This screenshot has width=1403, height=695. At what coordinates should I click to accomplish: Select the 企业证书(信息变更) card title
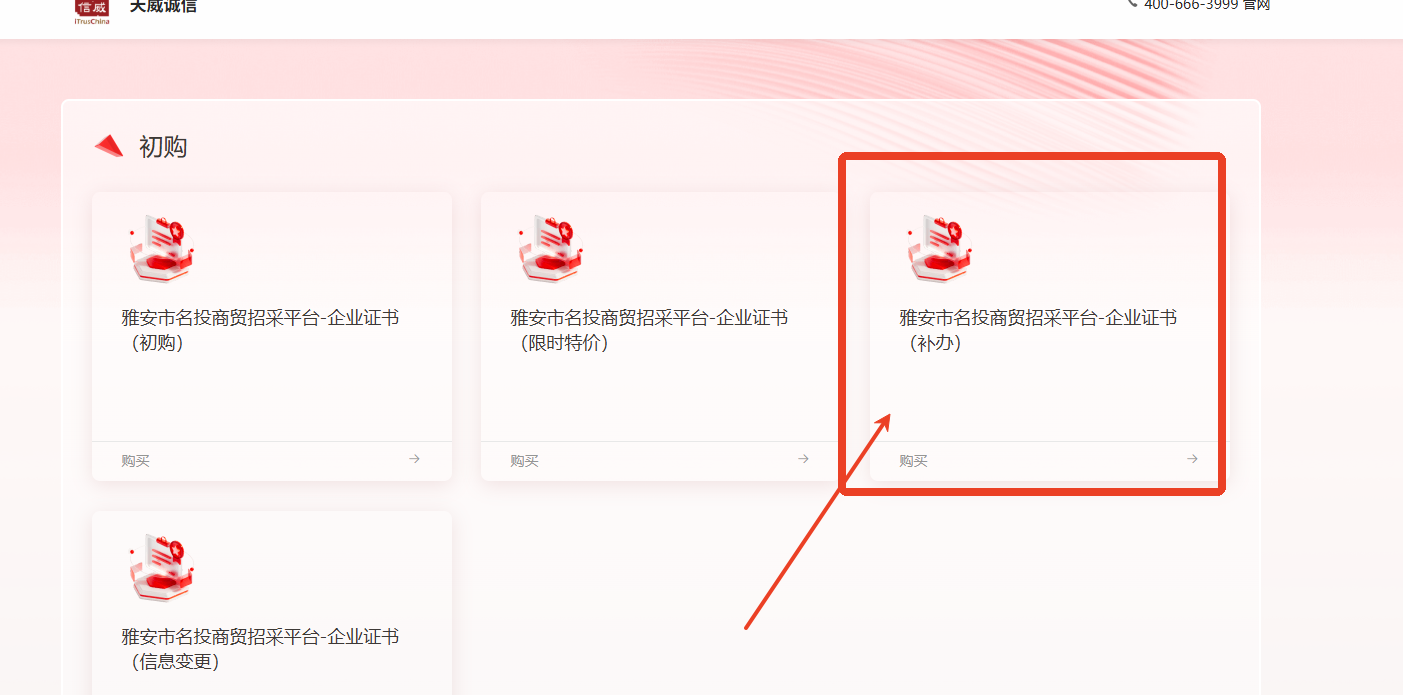(x=260, y=649)
